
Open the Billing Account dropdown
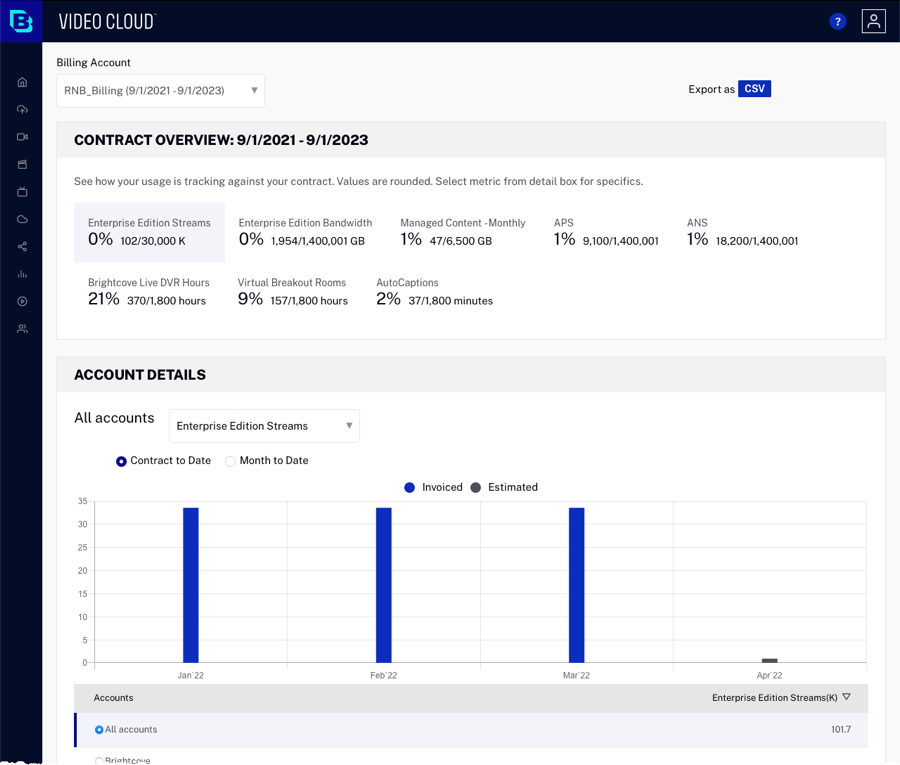point(160,90)
